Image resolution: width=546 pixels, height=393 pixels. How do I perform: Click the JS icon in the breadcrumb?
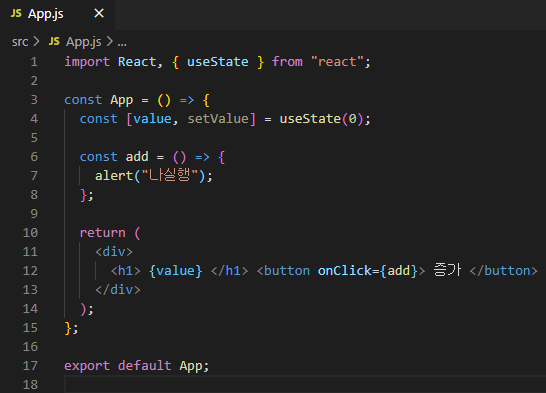(x=54, y=41)
